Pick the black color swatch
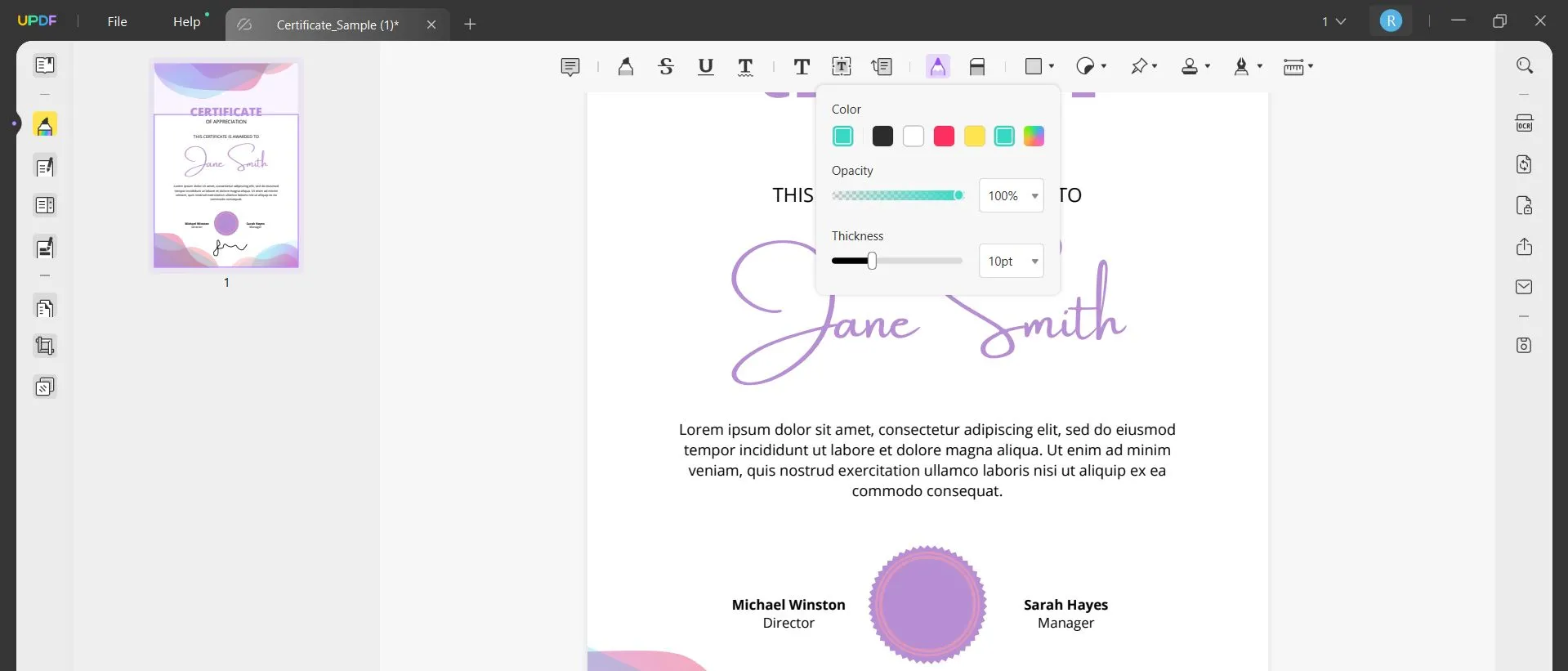The width and height of the screenshot is (1568, 671). [x=882, y=136]
